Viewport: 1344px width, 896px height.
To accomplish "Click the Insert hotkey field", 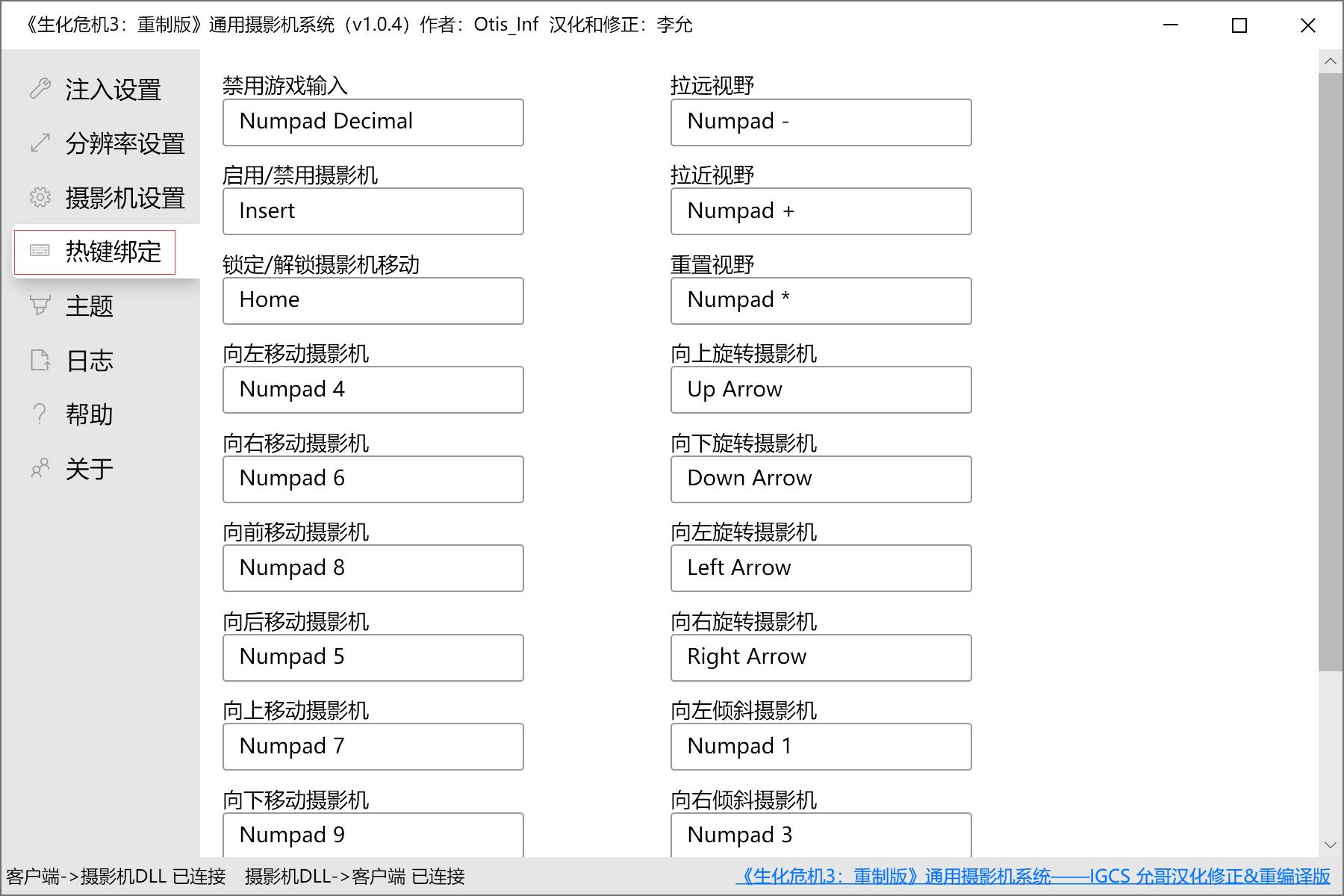I will pyautogui.click(x=373, y=211).
